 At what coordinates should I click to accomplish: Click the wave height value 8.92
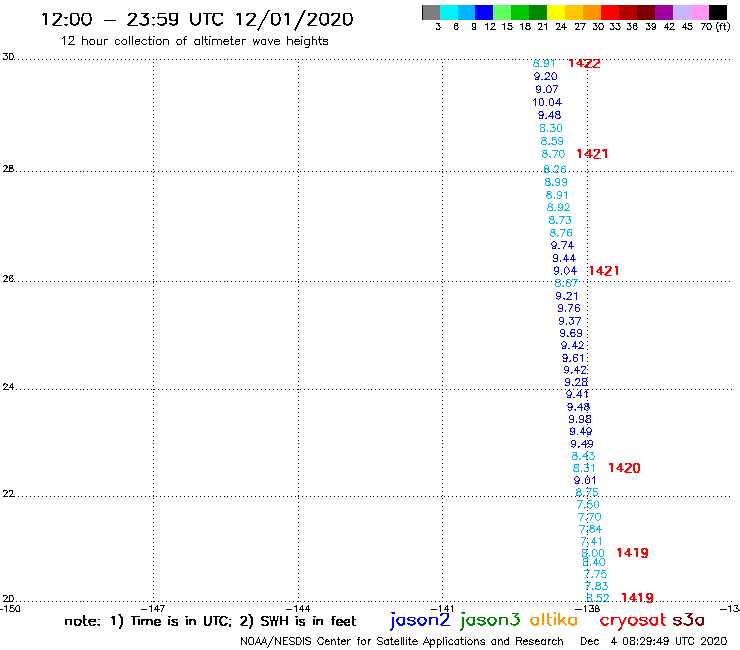point(558,207)
